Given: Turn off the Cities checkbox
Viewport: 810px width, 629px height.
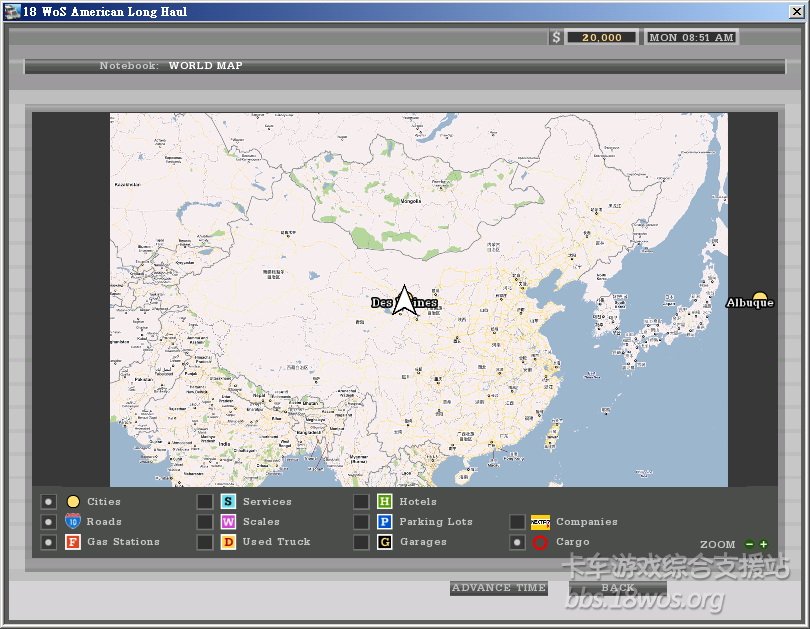Looking at the screenshot, I should (48, 502).
